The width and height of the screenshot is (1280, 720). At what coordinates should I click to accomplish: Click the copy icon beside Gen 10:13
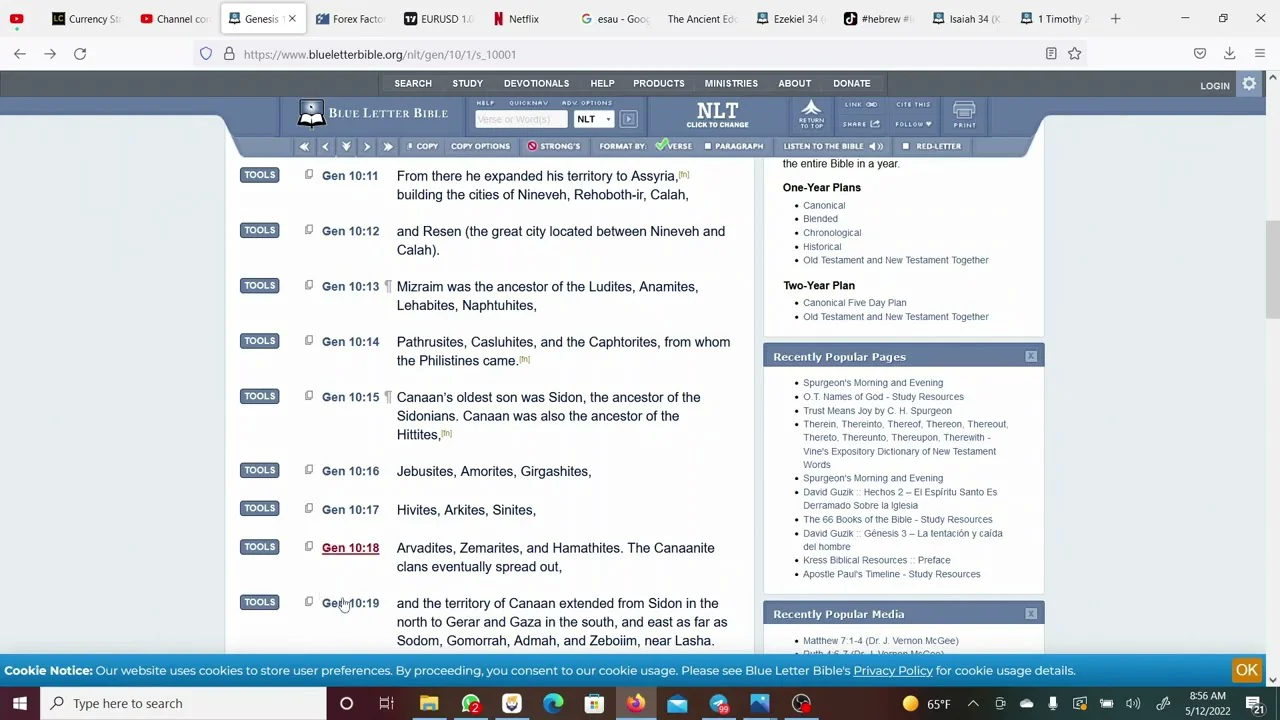tap(309, 286)
